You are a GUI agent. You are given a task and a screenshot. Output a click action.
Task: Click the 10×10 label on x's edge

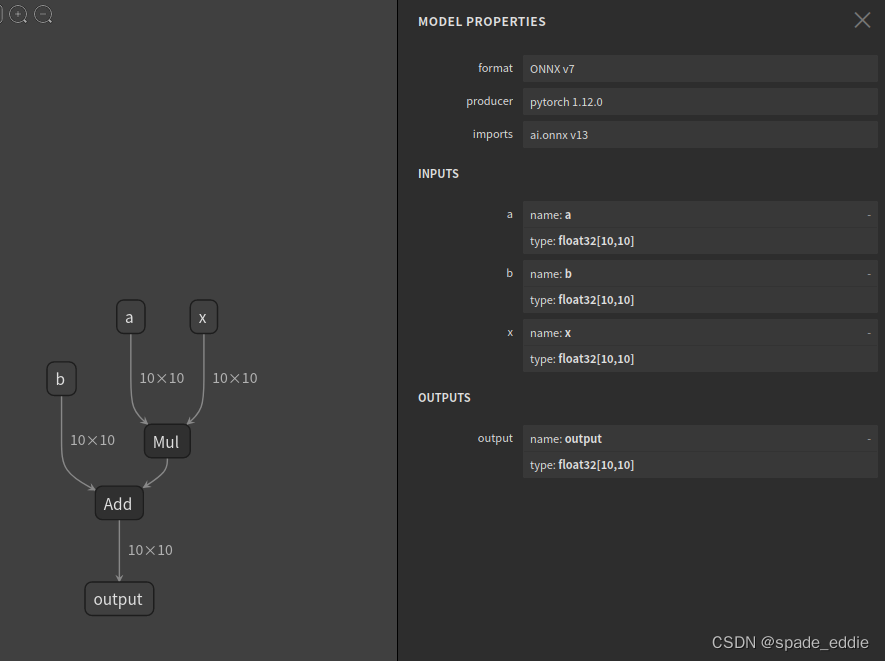[235, 378]
